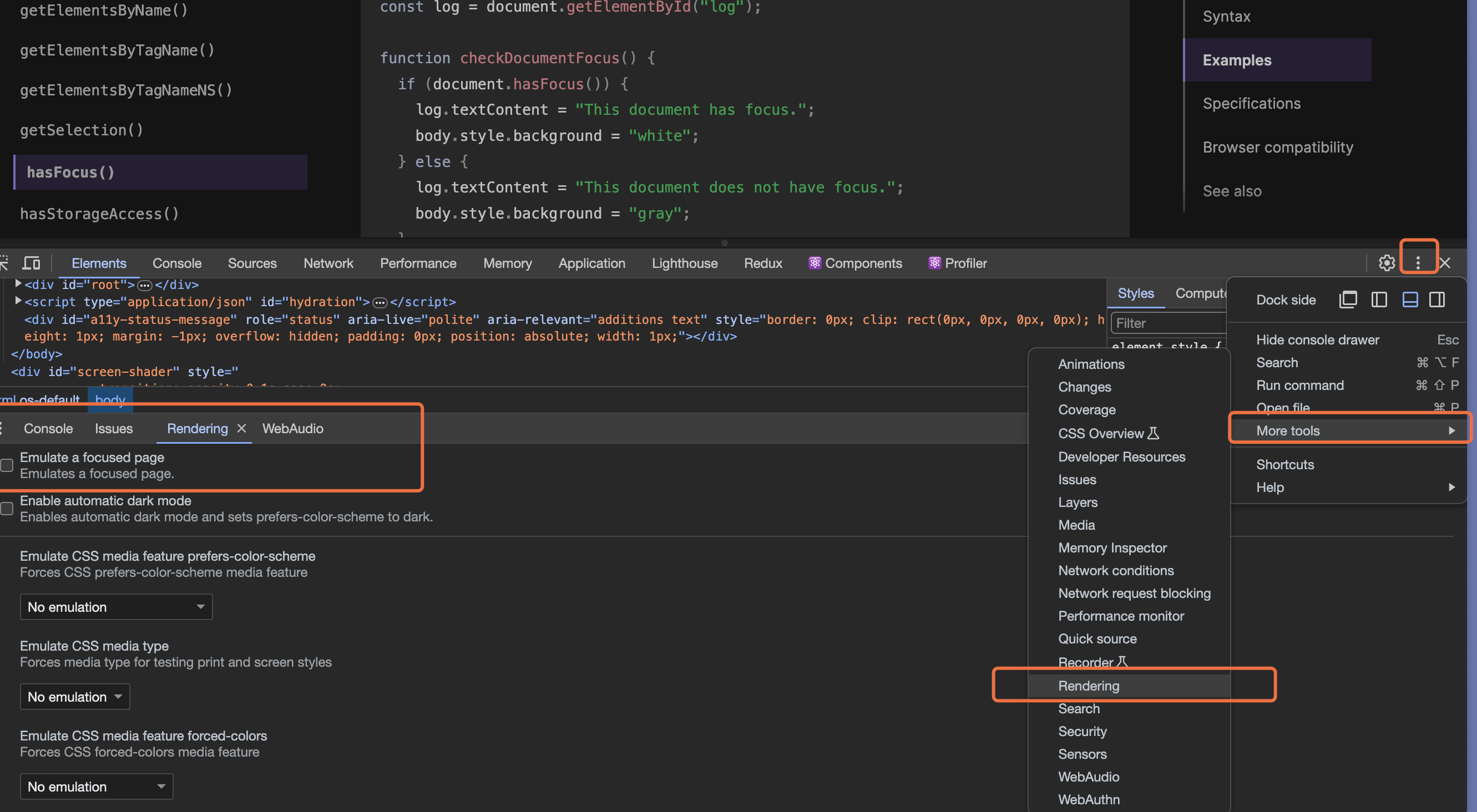Toggle the device toolbar icon
Image resolution: width=1477 pixels, height=812 pixels.
pos(31,263)
